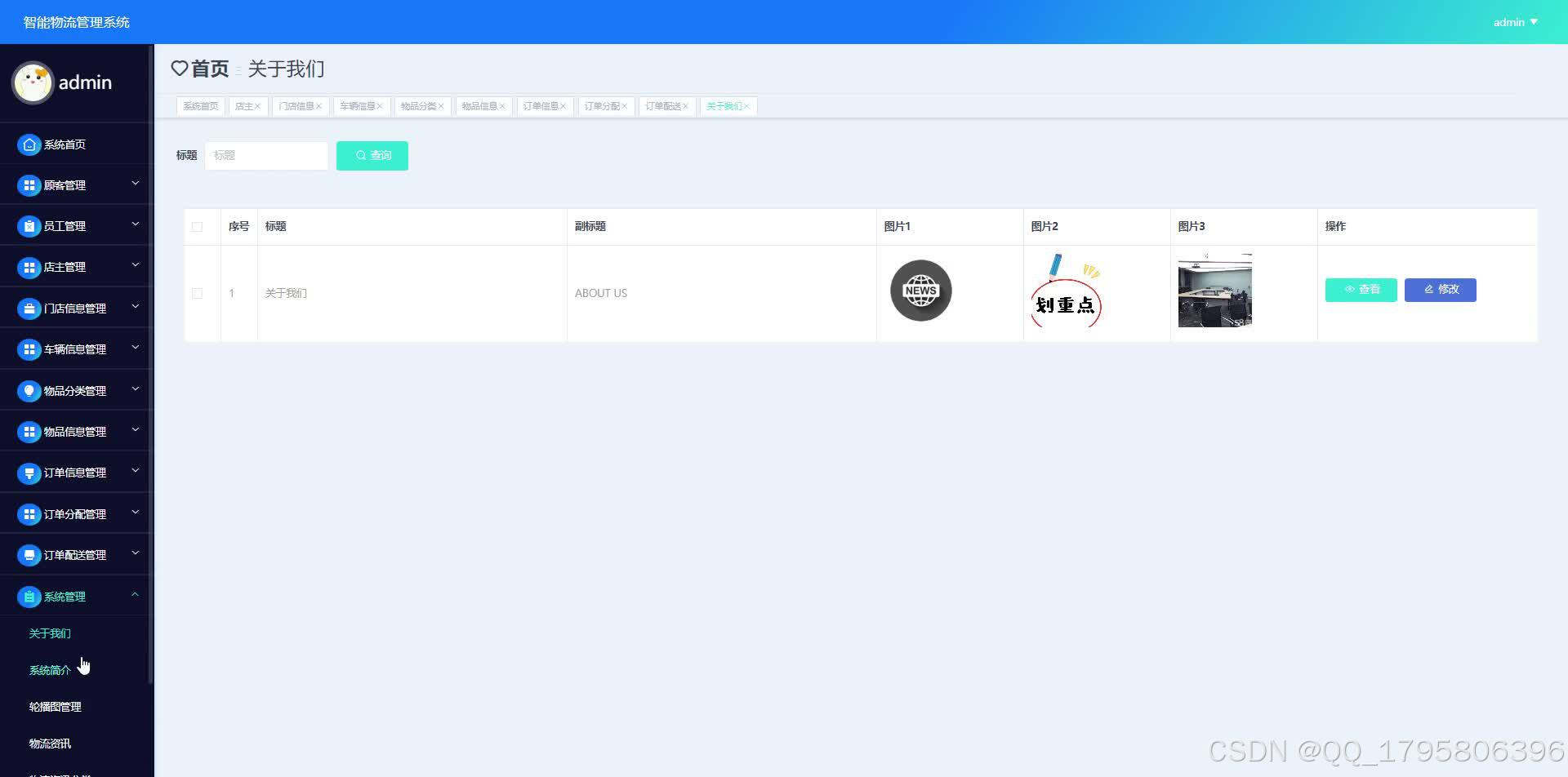This screenshot has width=1568, height=777.
Task: Click the 系统管理 clipboard icon
Action: point(29,597)
